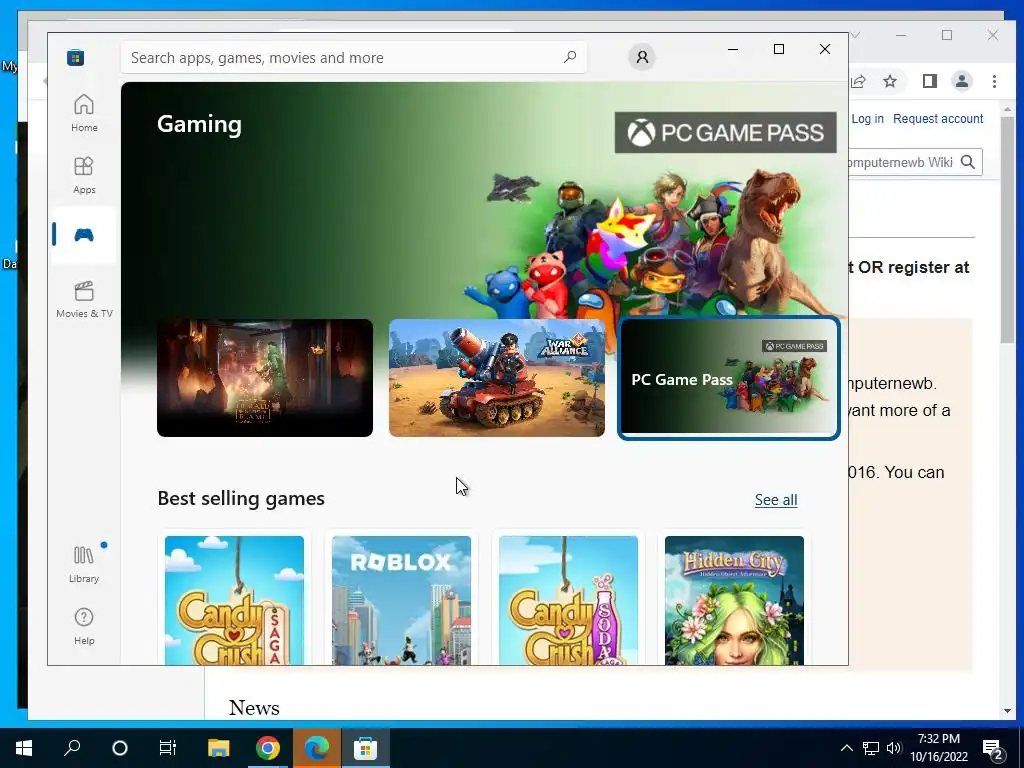This screenshot has width=1024, height=768.
Task: Open the Hidden City game tile
Action: (735, 600)
